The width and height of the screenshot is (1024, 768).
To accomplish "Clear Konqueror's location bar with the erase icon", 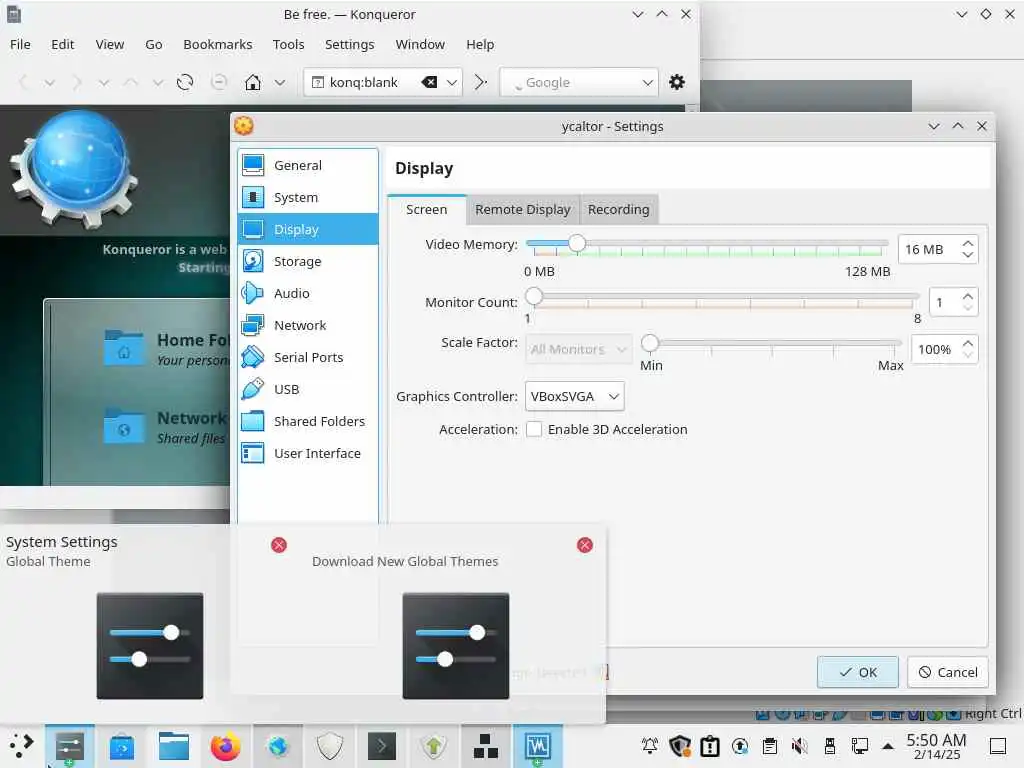I will point(429,82).
